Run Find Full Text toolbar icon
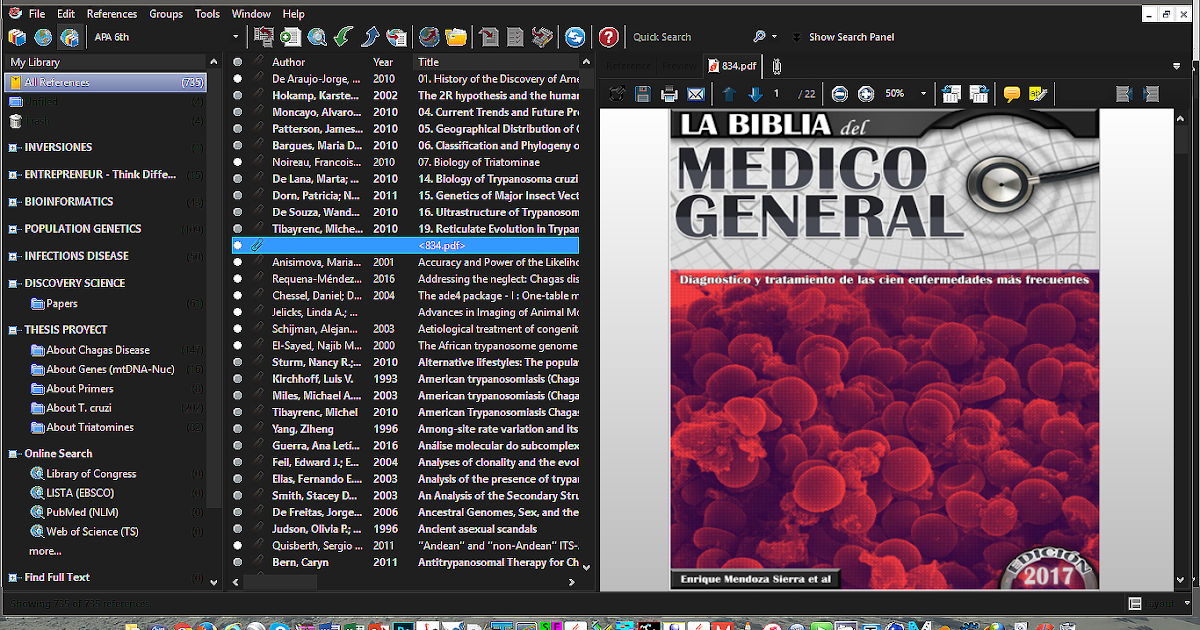 point(397,37)
